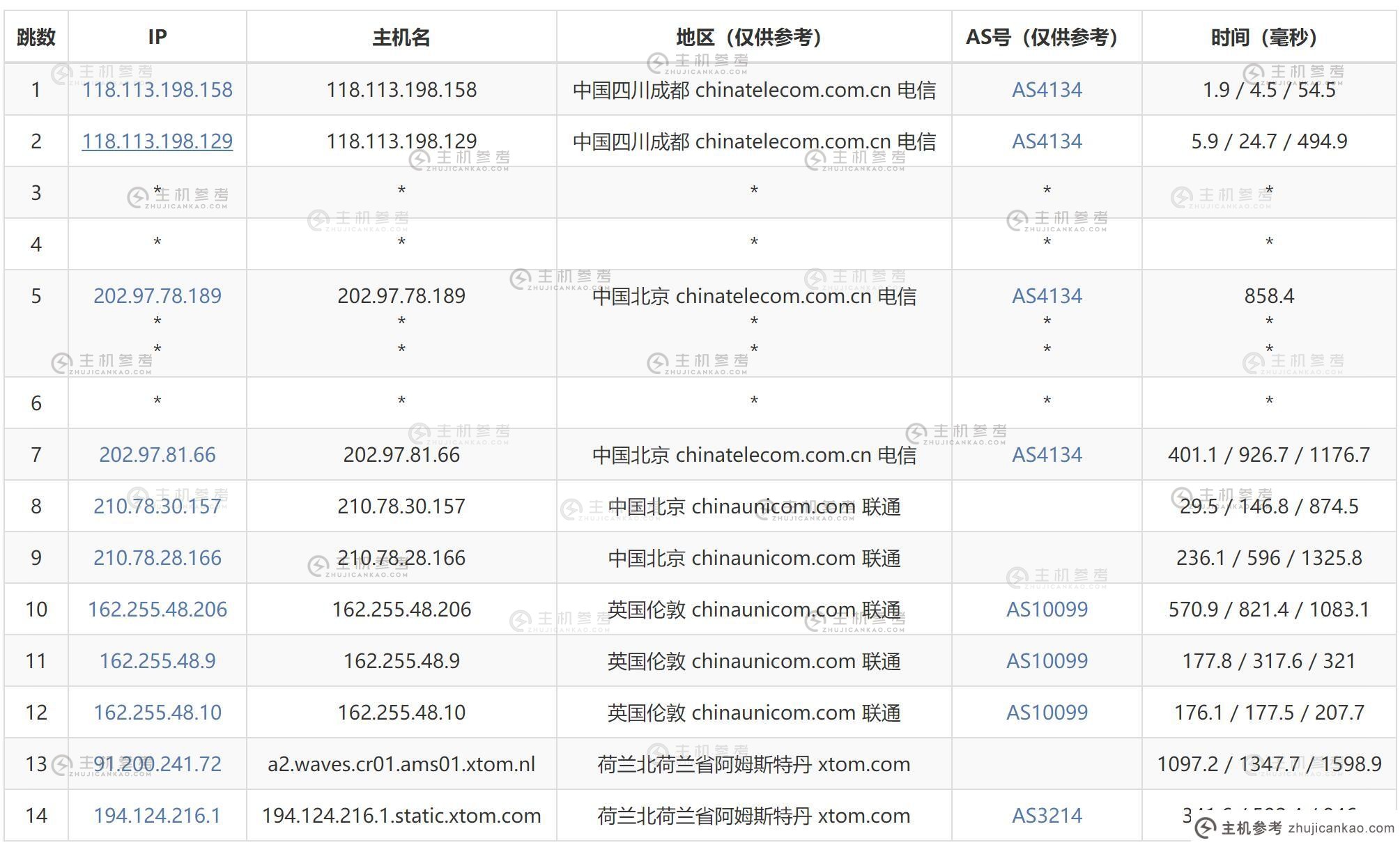Viewport: 1400px width, 845px height.
Task: Click AS10099 link in hop 11 row
Action: [1047, 661]
